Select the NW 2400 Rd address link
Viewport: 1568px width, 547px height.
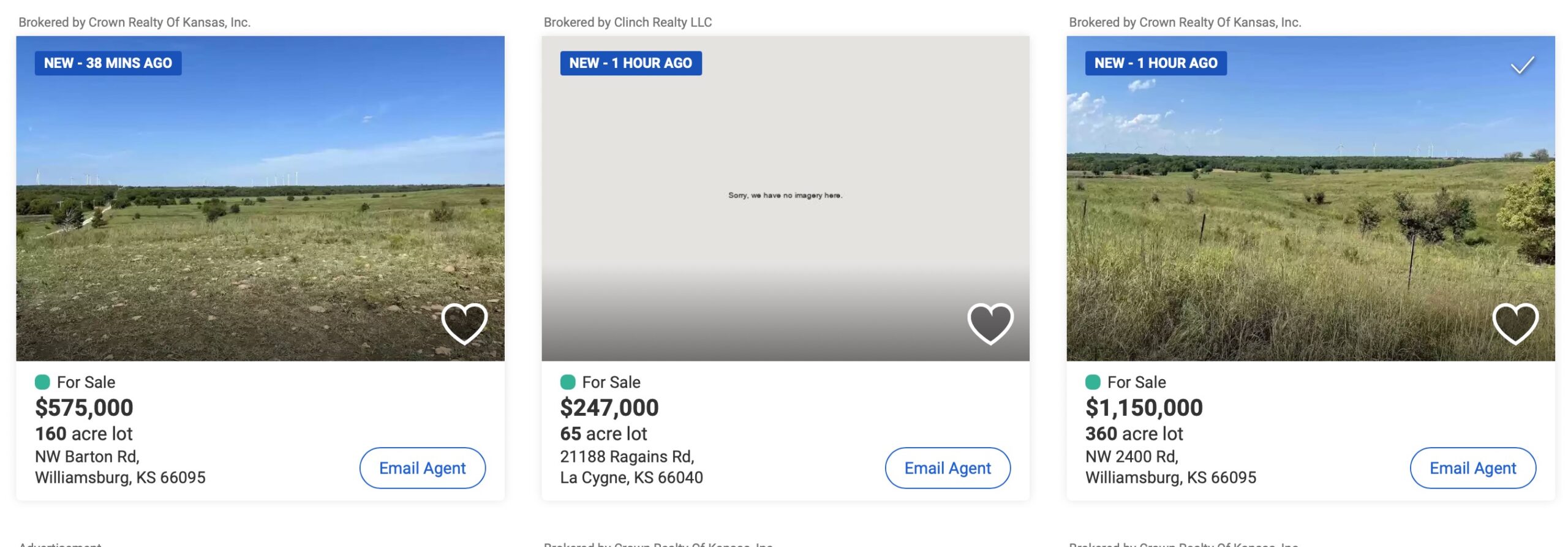coord(1170,467)
